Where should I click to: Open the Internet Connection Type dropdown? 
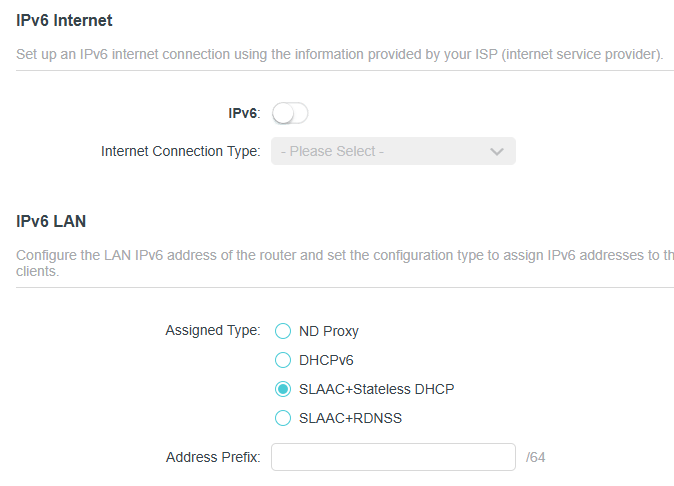coord(393,151)
